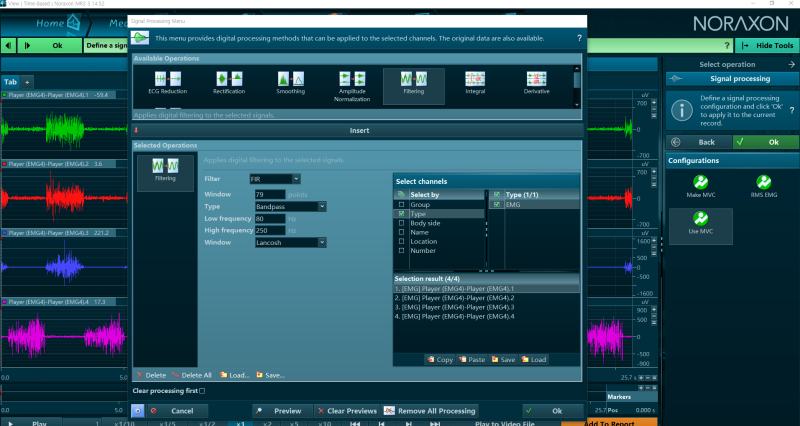
Task: Uncheck the EMG type checkbox
Action: (x=496, y=205)
